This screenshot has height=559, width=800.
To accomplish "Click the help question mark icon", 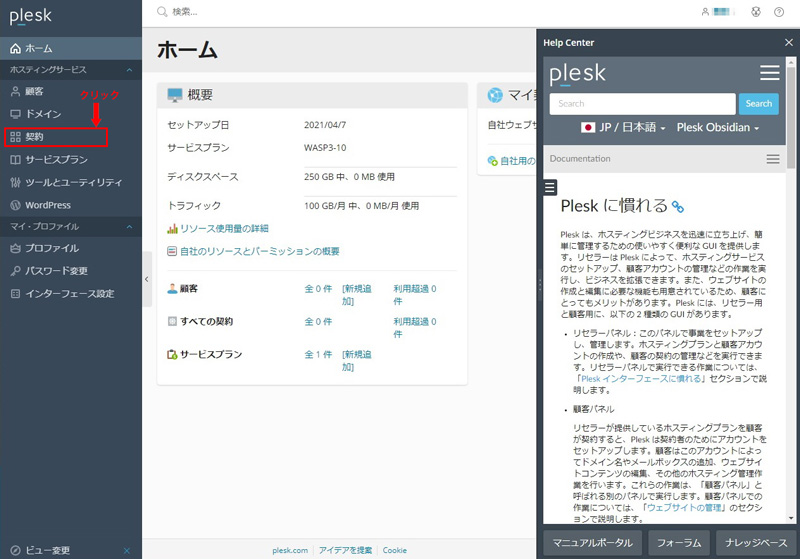I will pyautogui.click(x=779, y=12).
